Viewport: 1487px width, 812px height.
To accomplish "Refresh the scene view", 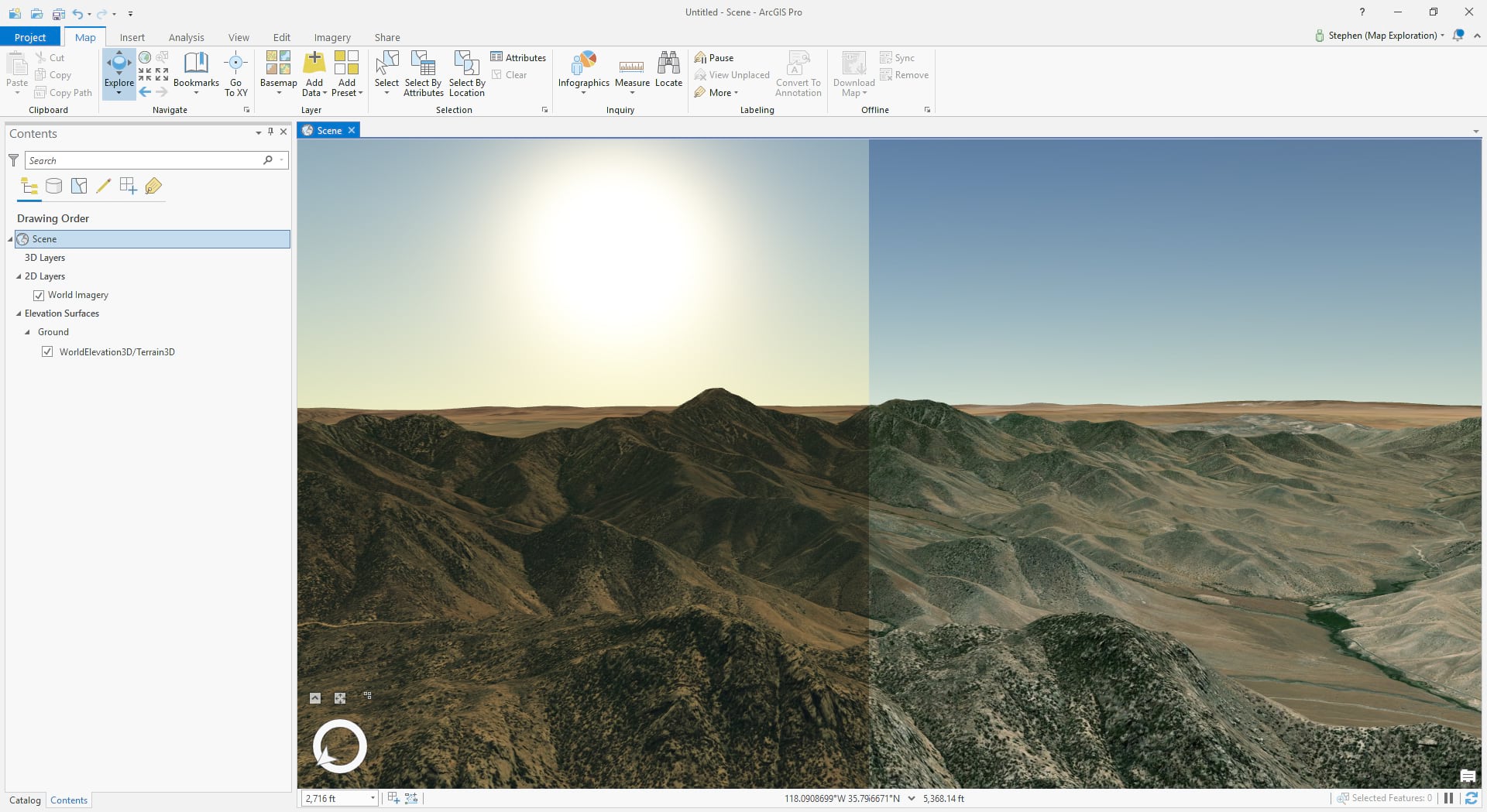I will coord(1471,798).
